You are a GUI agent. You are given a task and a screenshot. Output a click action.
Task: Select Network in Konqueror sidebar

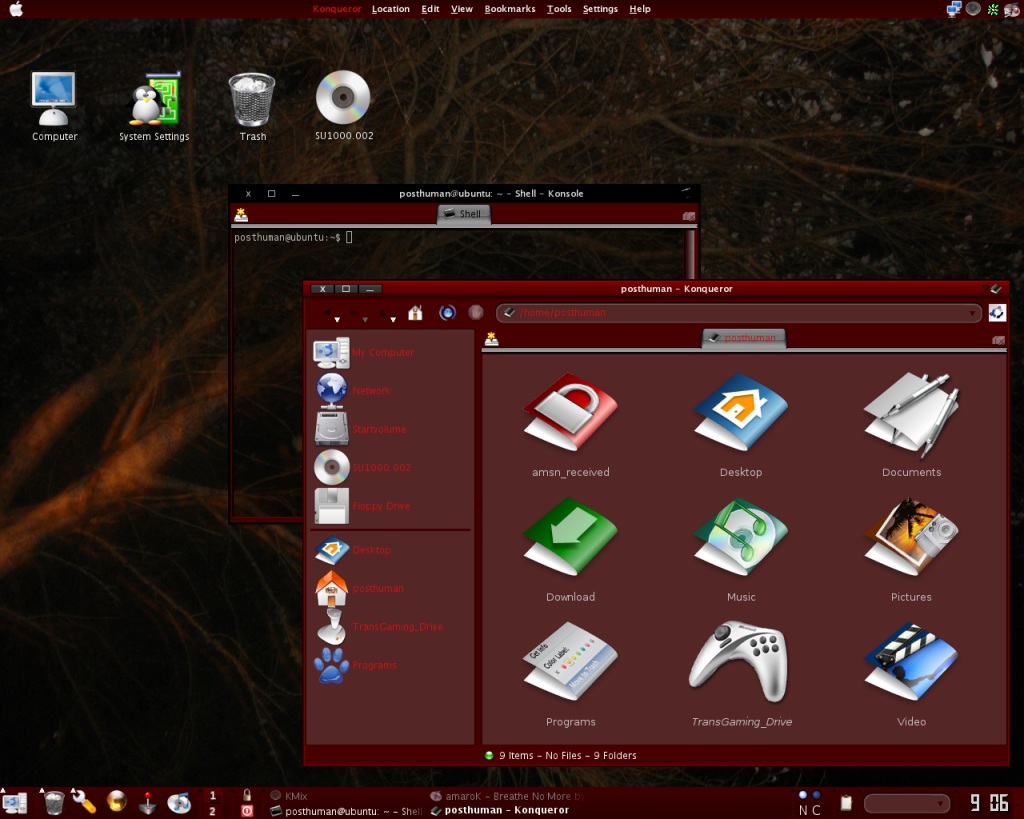pos(353,391)
